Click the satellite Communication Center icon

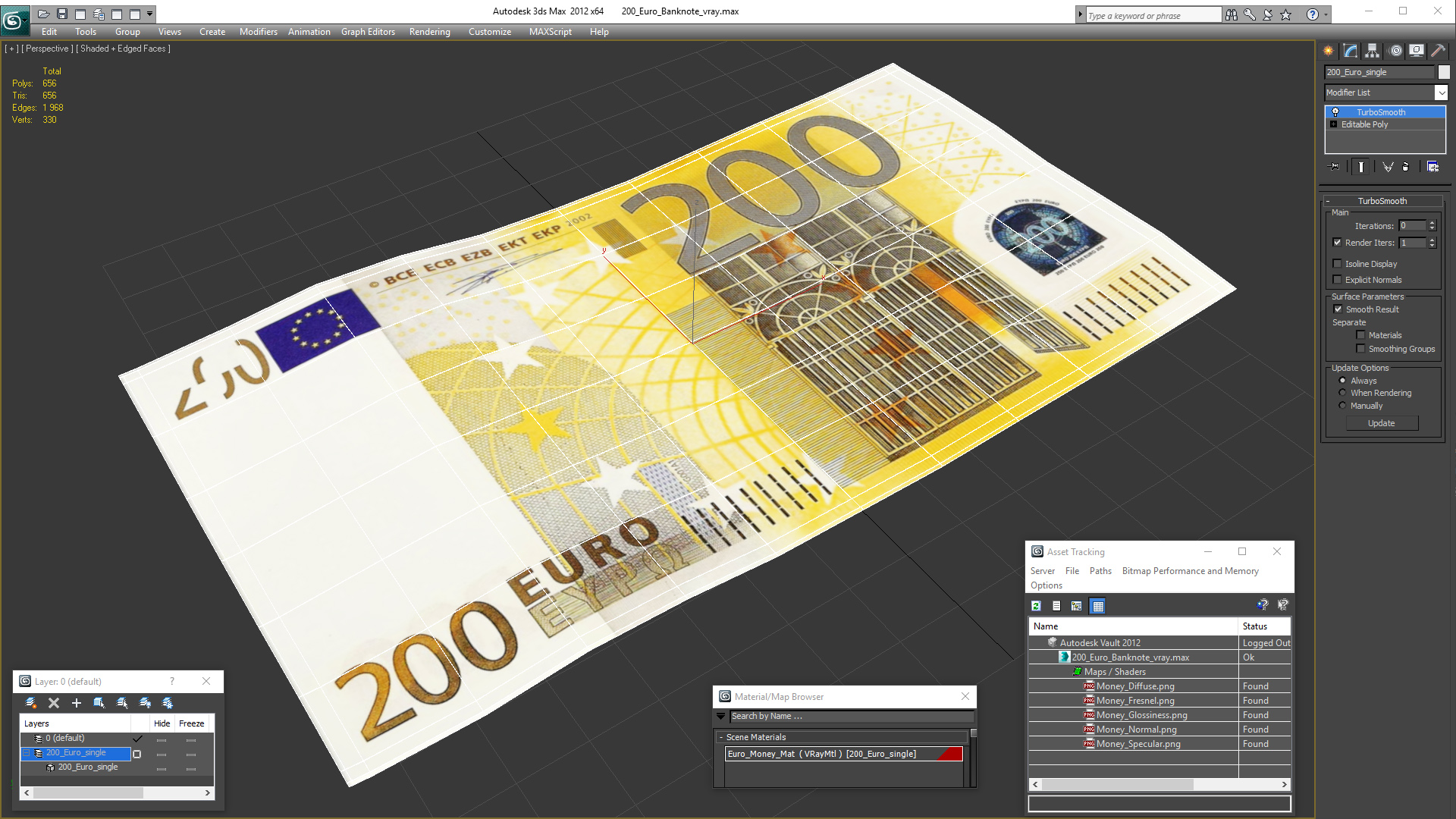pyautogui.click(x=1267, y=14)
